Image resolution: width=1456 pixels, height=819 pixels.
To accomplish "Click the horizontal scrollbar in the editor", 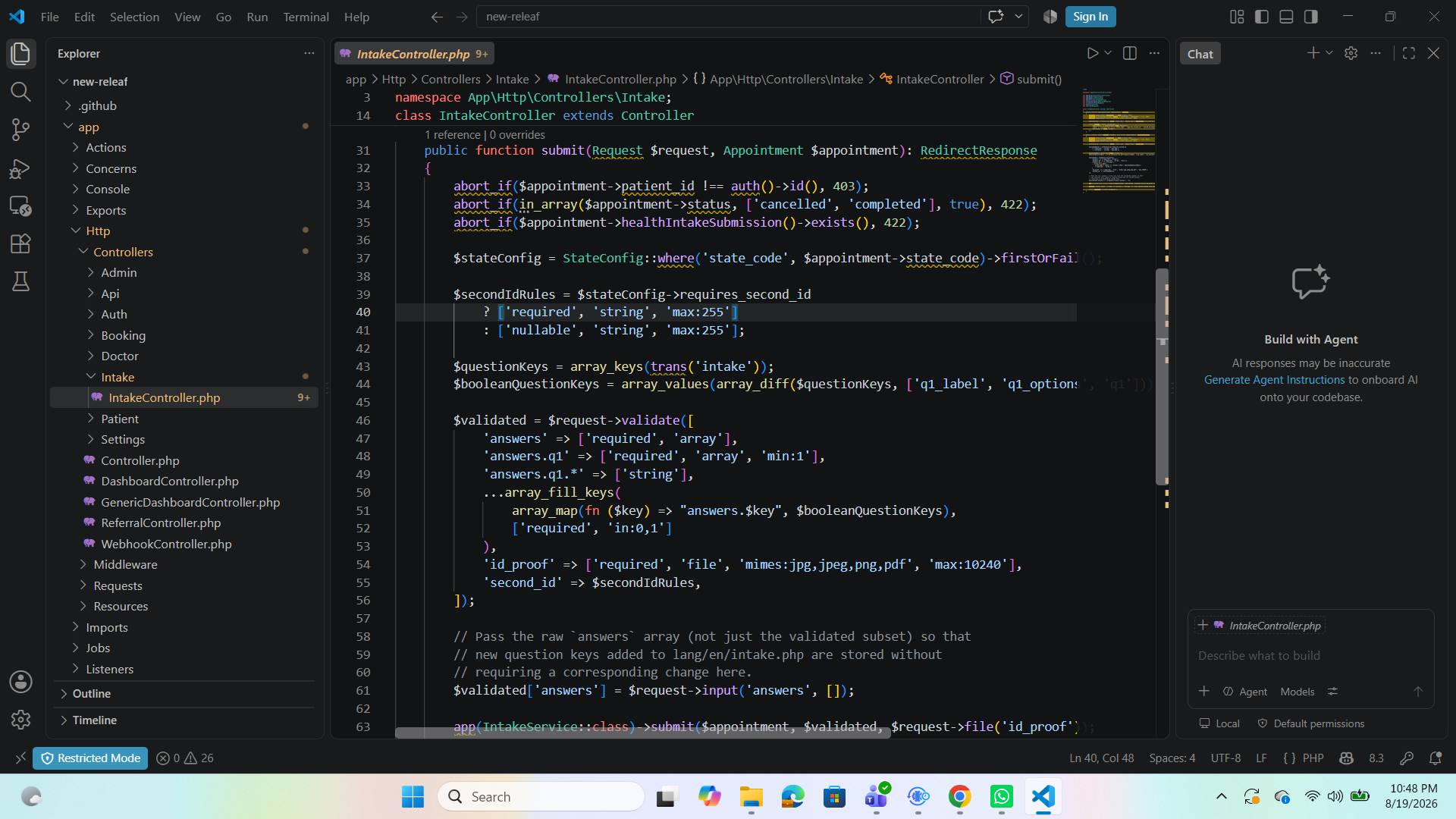I will (x=642, y=733).
